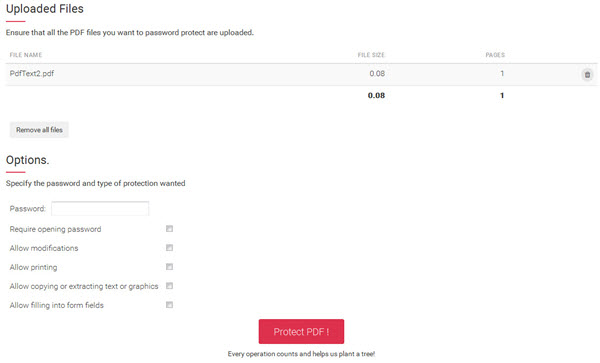This screenshot has height=363, width=600.
Task: Click the Allow filling into form fields label
Action: pyautogui.click(x=57, y=305)
